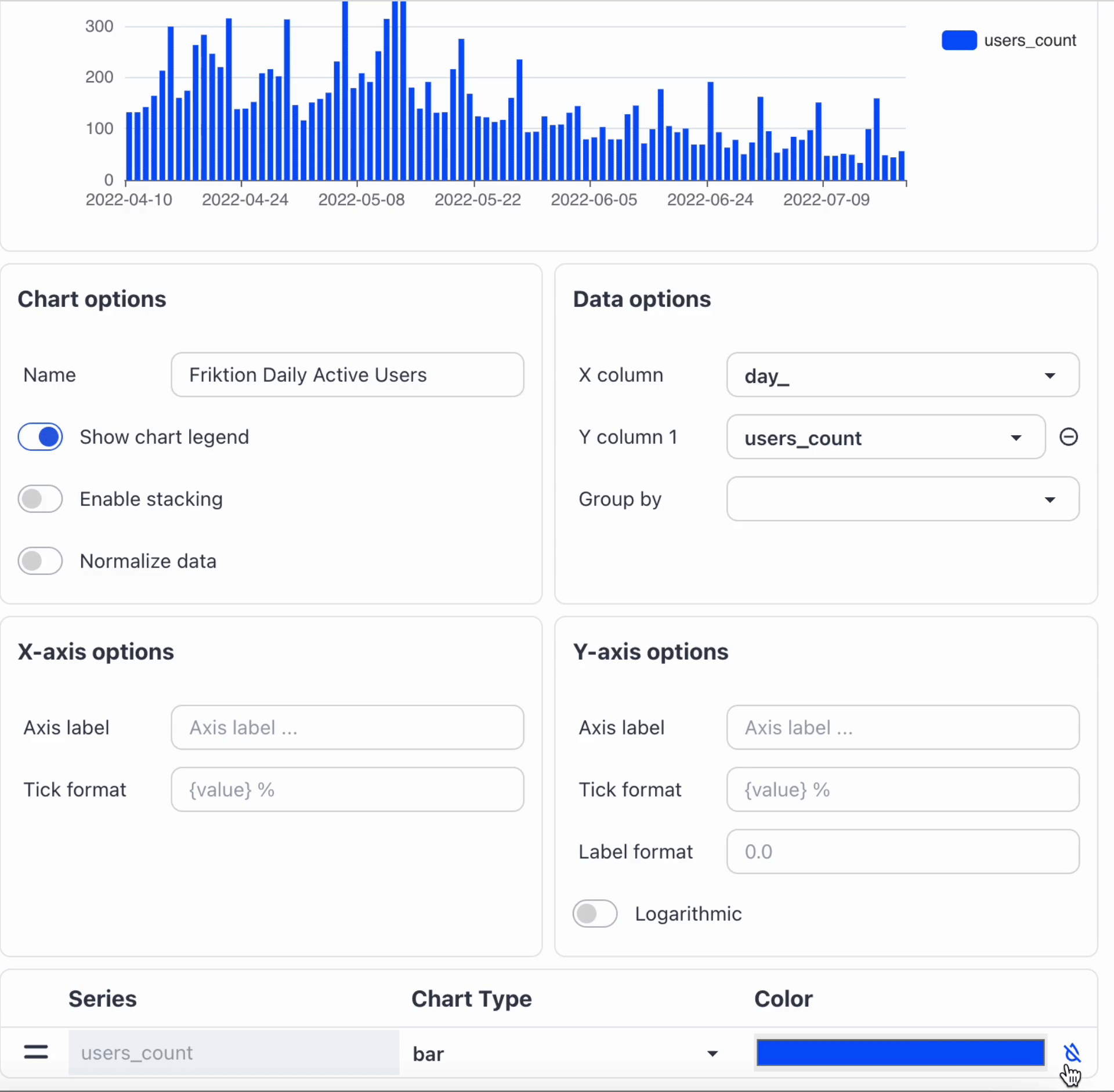Screen dimensions: 1114x1092
Task: Grab the users_count series drag handle
Action: (36, 1052)
